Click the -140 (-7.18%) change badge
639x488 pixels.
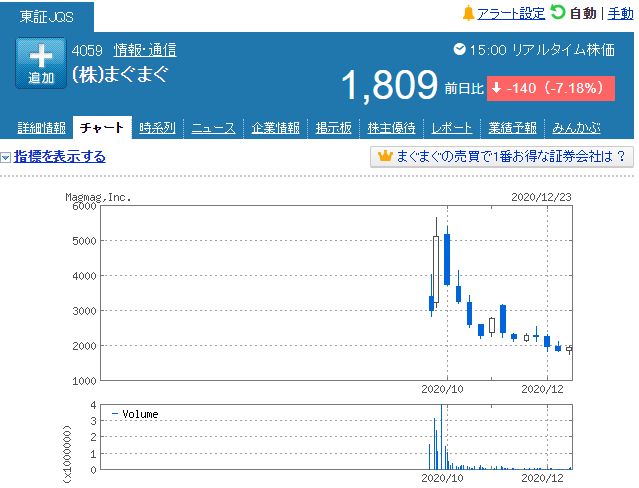(551, 88)
